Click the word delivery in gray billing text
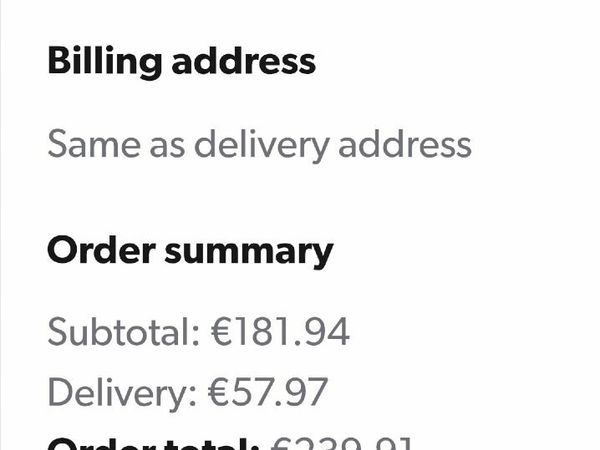This screenshot has width=600, height=450. (x=262, y=145)
